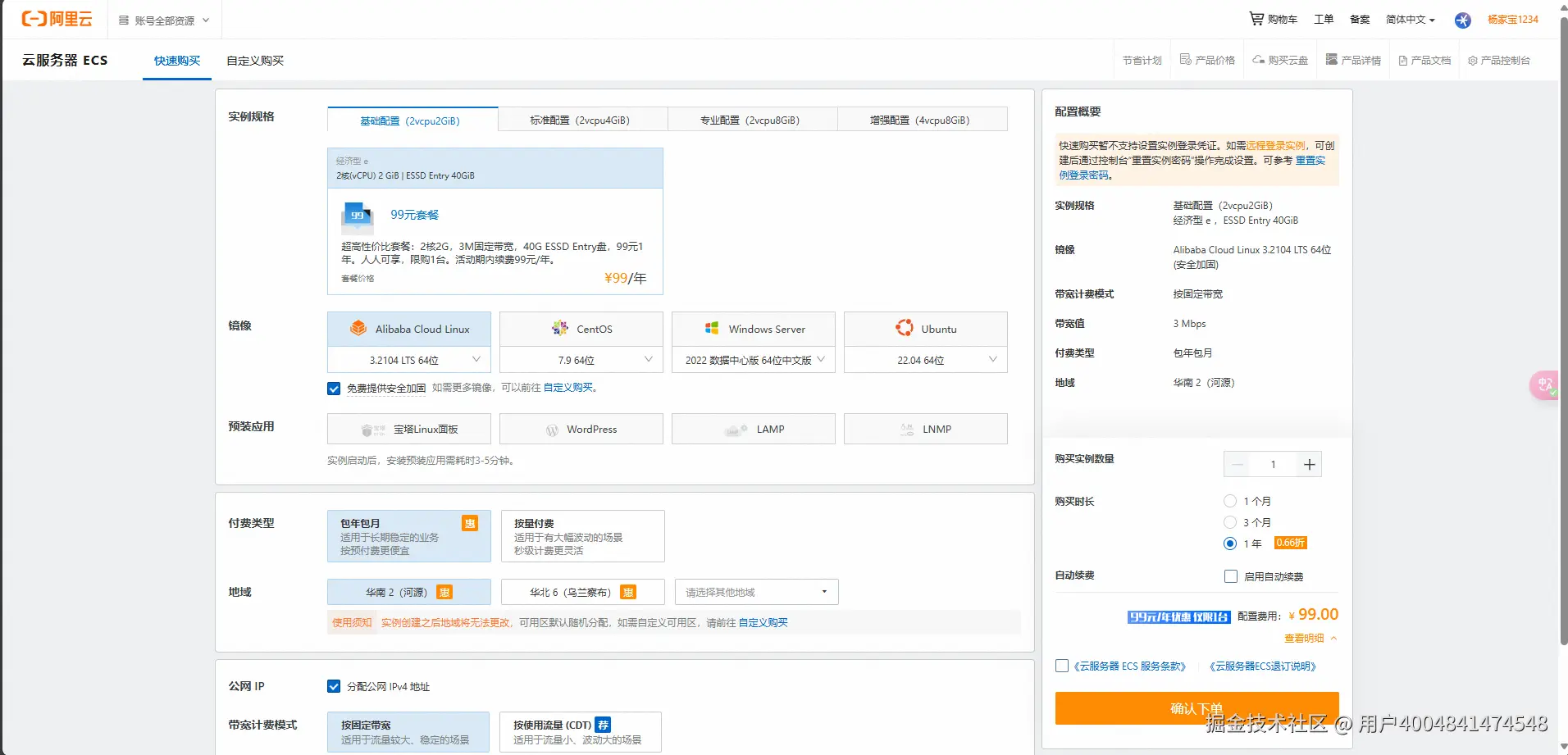The height and width of the screenshot is (755, 1568).
Task: Choose the 包年包月 billing type
Action: coord(409,536)
